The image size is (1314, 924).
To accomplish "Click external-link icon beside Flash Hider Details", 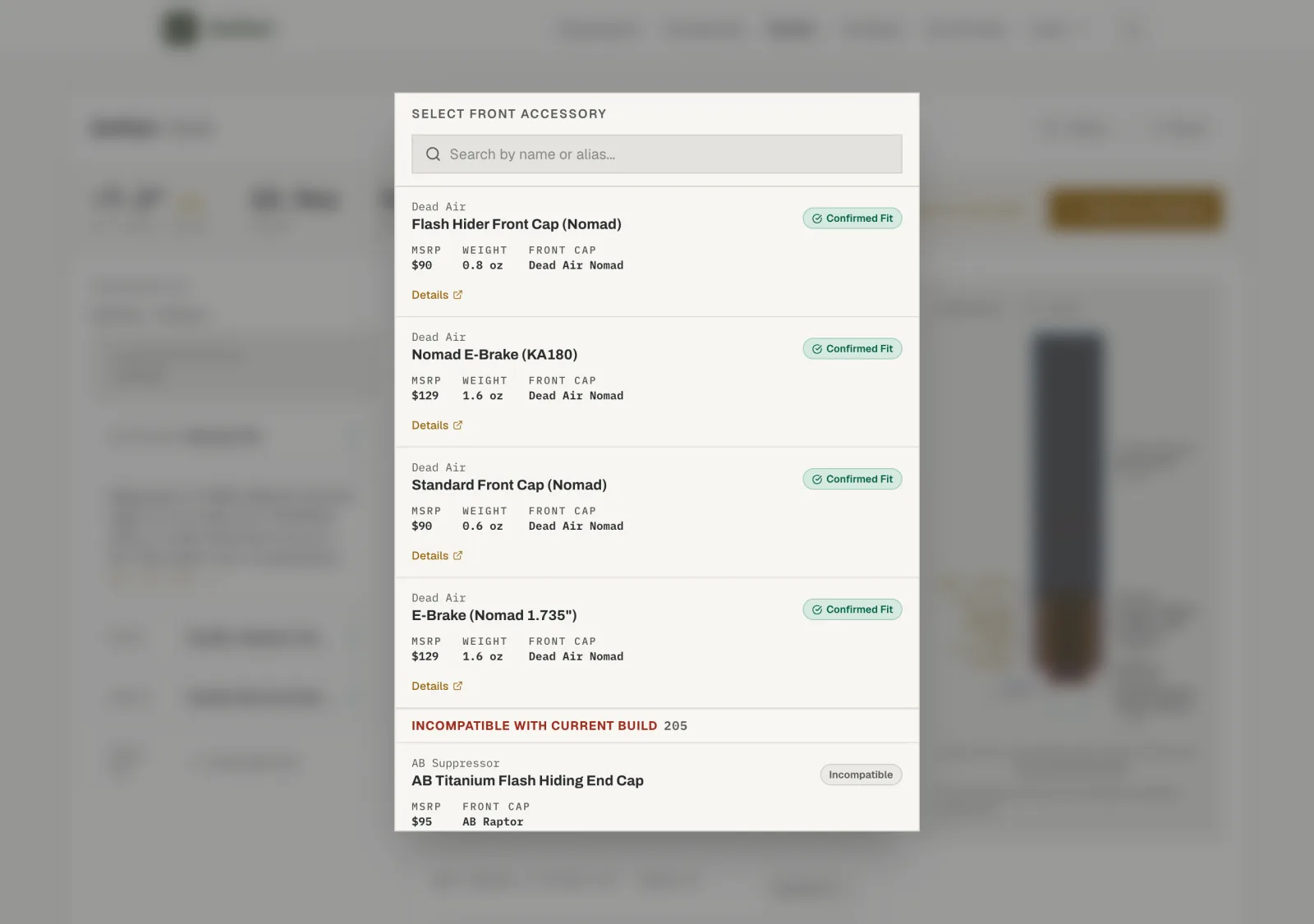I will coord(458,295).
